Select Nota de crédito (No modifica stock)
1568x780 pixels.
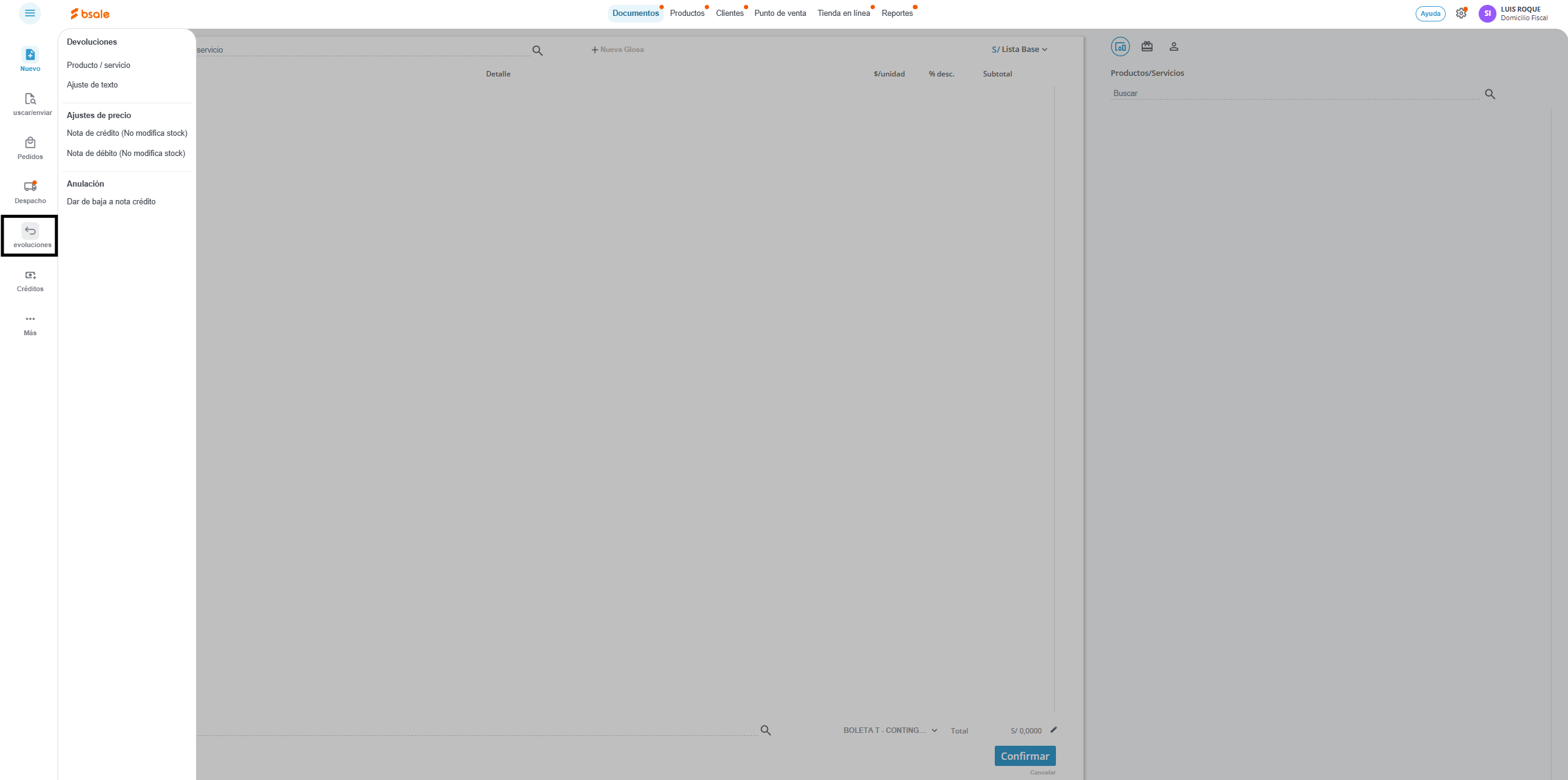pos(127,133)
